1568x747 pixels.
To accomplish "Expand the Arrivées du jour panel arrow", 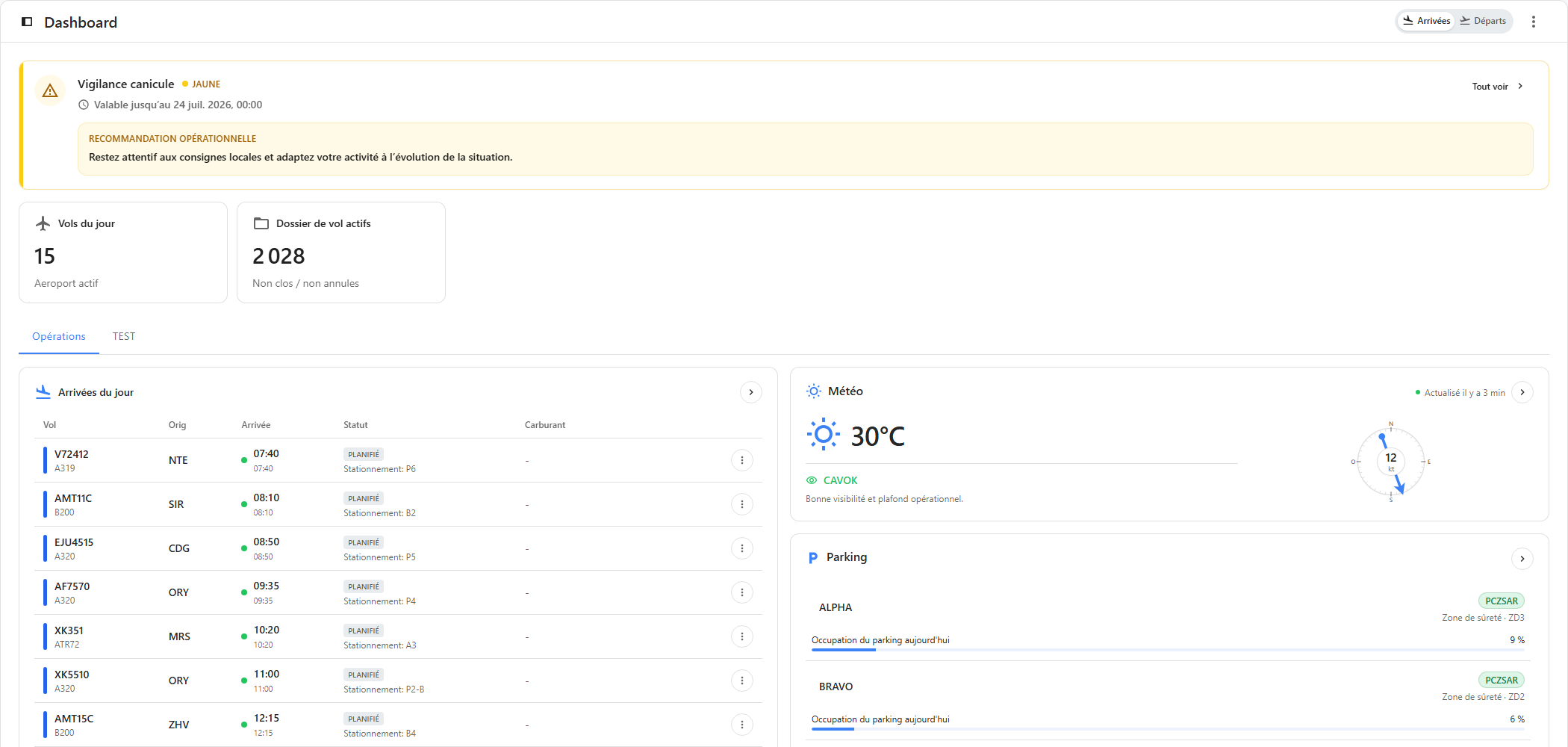I will [750, 392].
